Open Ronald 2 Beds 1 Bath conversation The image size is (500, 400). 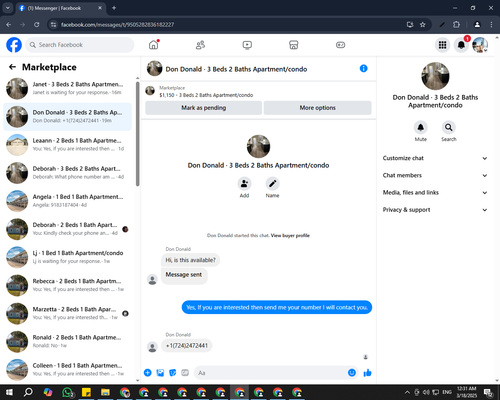(67, 342)
